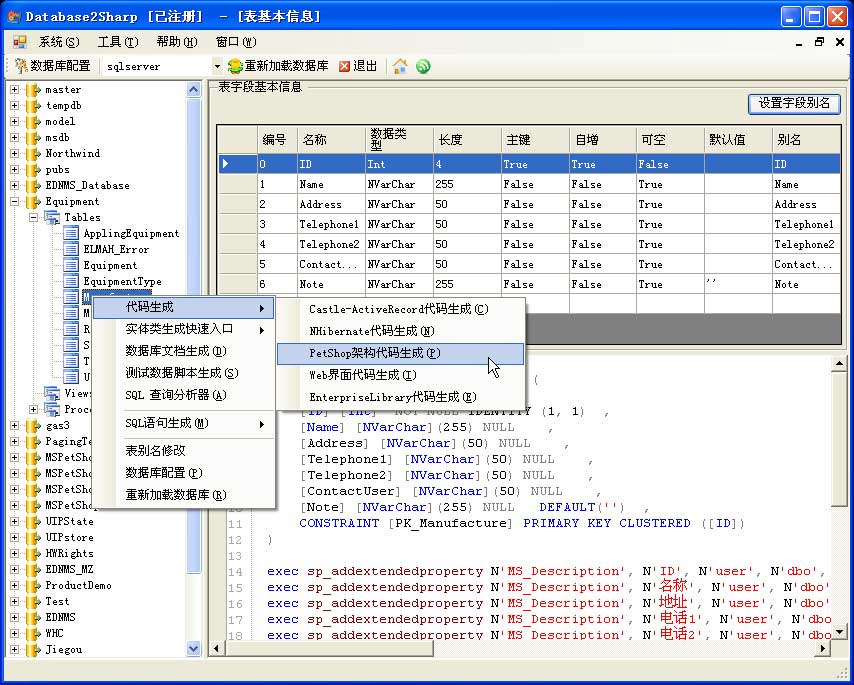Click the model database icon
The image size is (854, 685).
tap(34, 121)
